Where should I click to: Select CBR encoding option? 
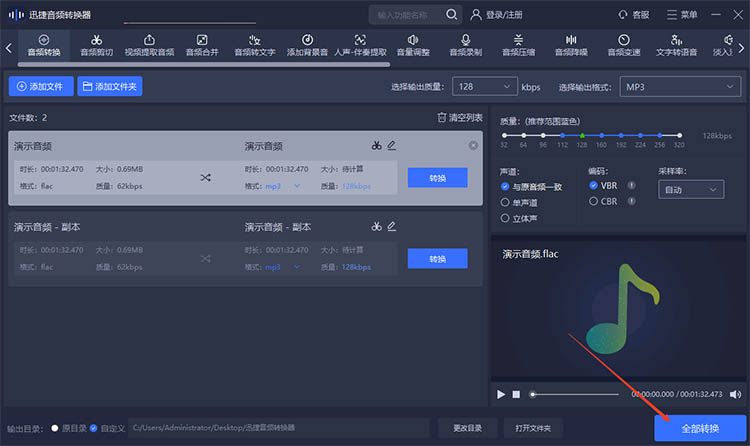(x=603, y=201)
